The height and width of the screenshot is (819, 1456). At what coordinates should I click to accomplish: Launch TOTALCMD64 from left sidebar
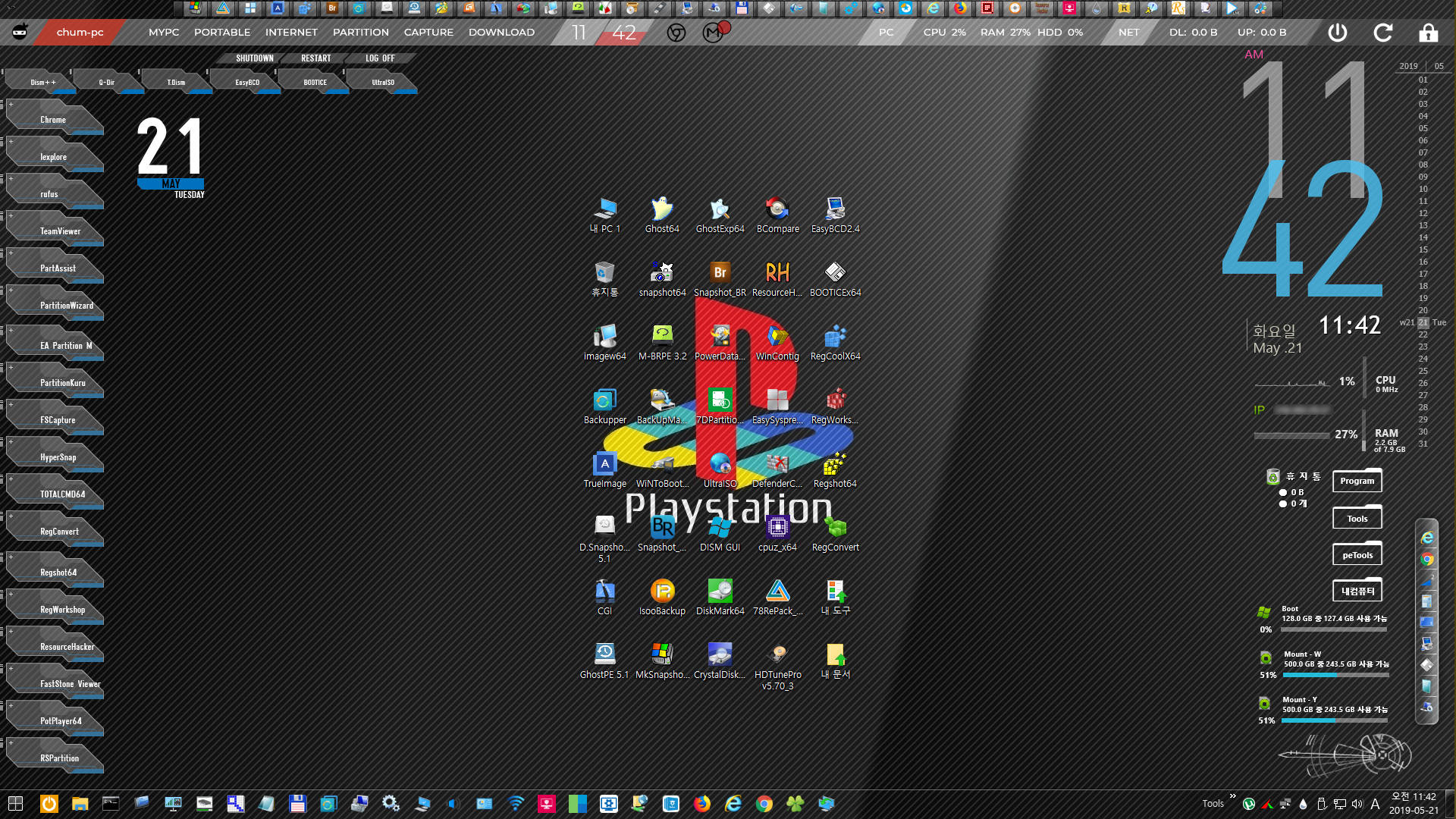point(55,494)
